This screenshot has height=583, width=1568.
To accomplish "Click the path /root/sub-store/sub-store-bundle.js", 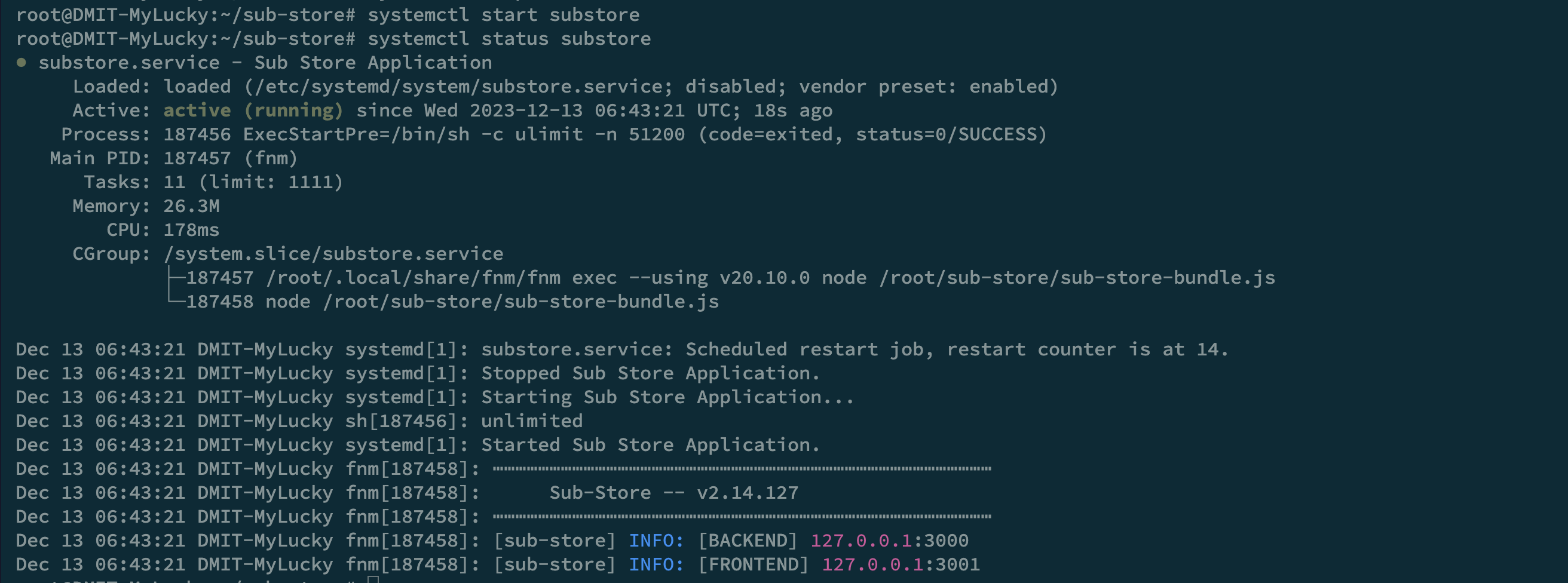I will click(520, 300).
